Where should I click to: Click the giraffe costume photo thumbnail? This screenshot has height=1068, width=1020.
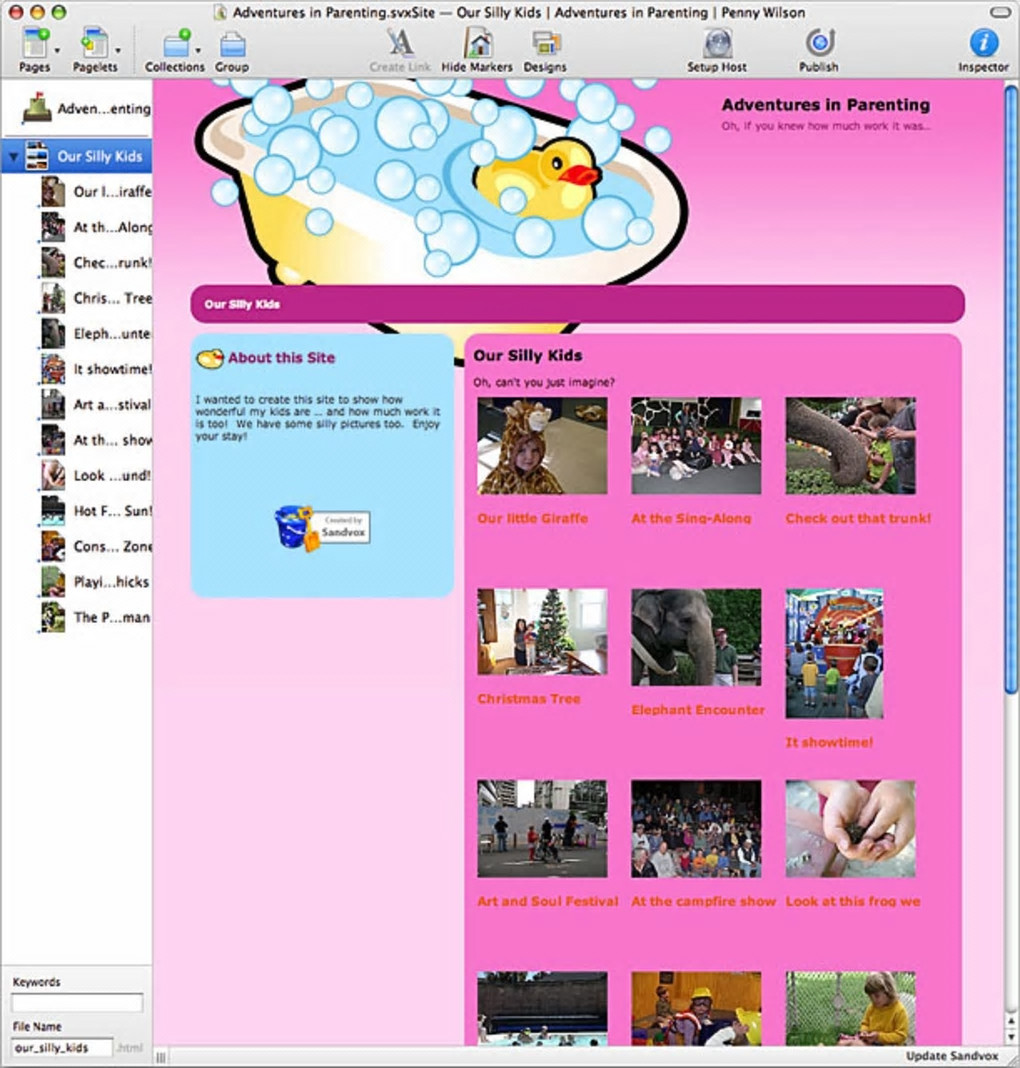(542, 445)
